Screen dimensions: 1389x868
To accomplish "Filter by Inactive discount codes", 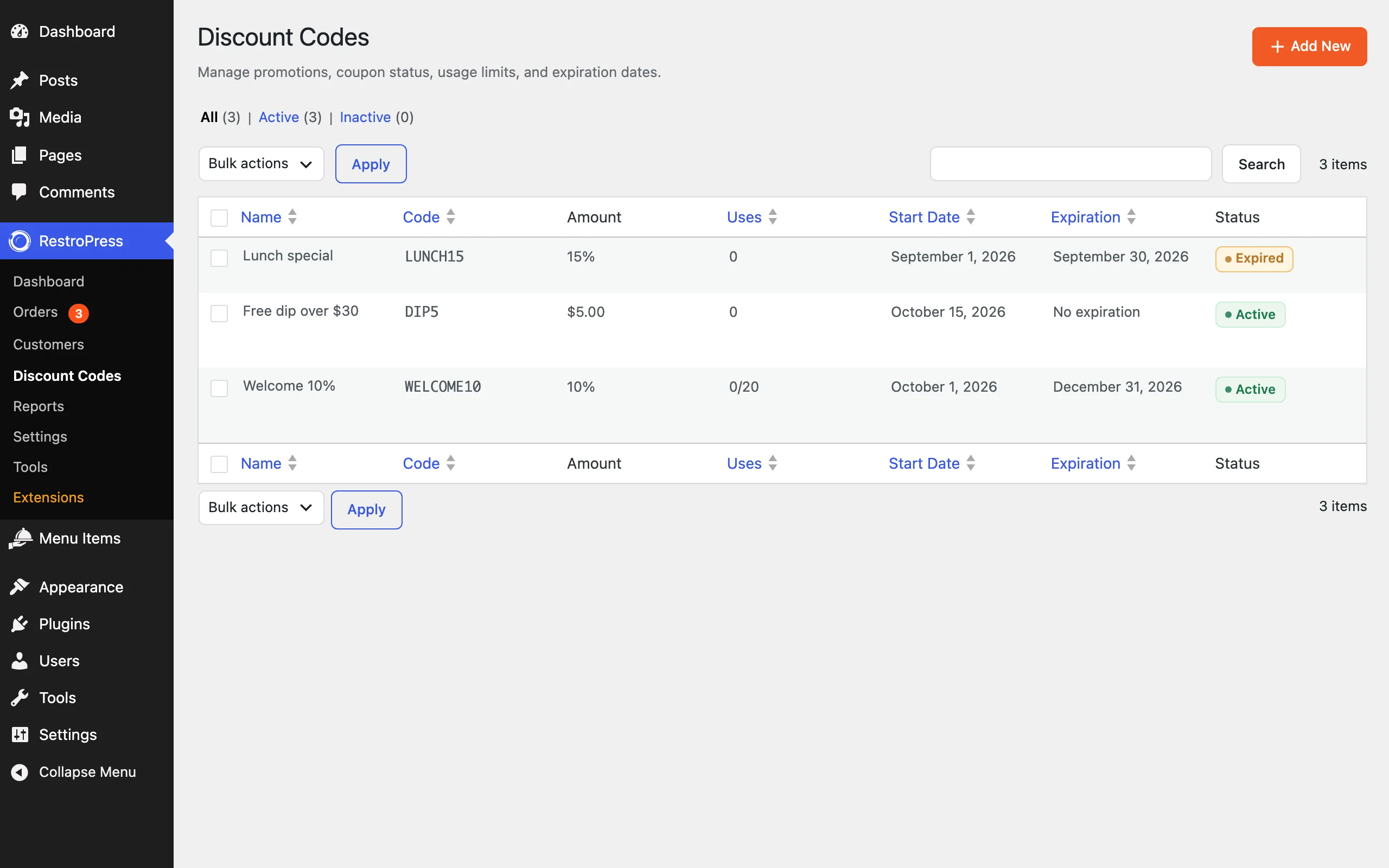I will [365, 117].
